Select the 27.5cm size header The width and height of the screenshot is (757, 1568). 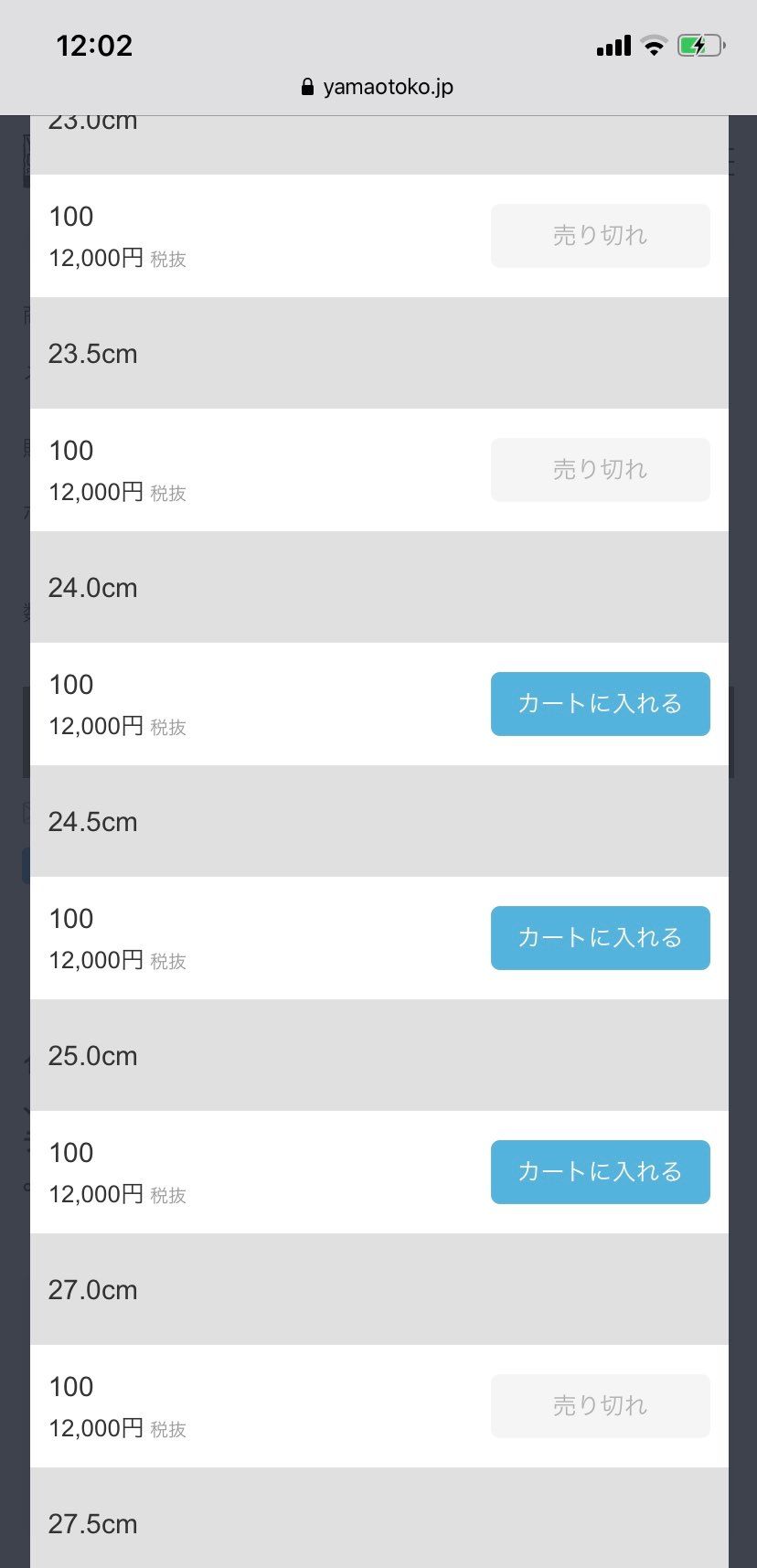379,1518
